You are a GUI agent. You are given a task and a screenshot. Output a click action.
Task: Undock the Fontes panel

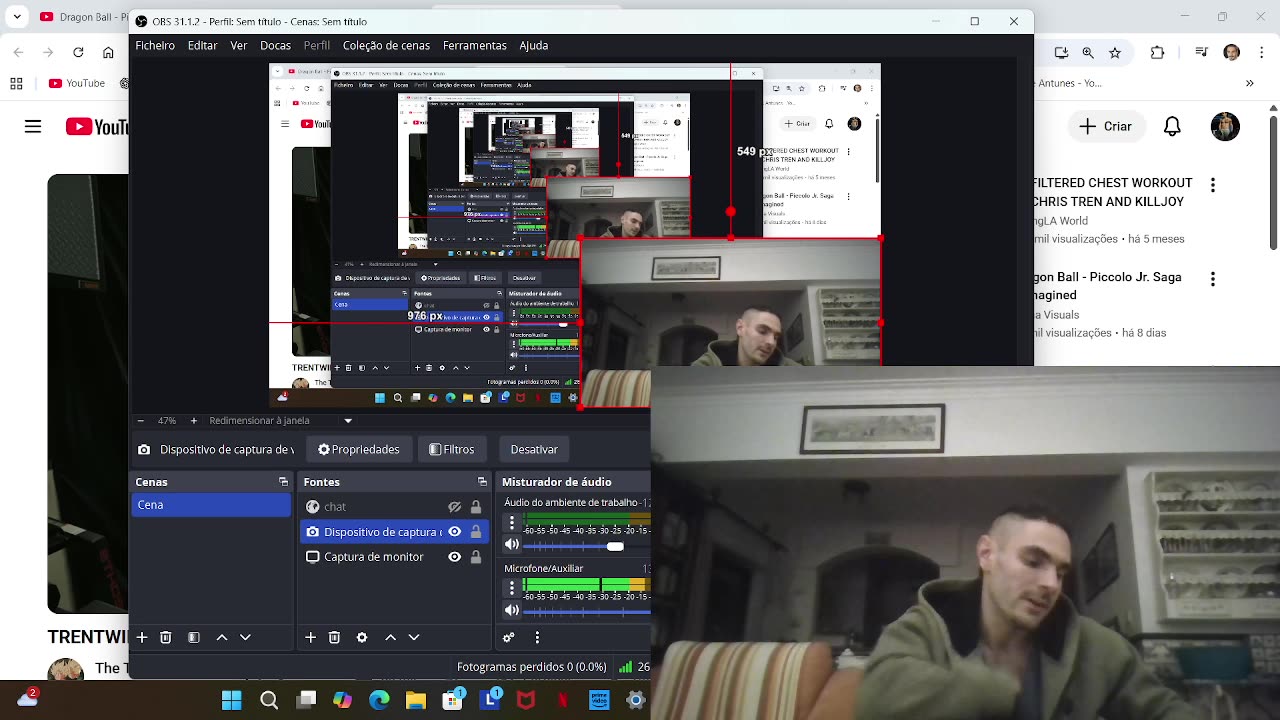coord(482,482)
